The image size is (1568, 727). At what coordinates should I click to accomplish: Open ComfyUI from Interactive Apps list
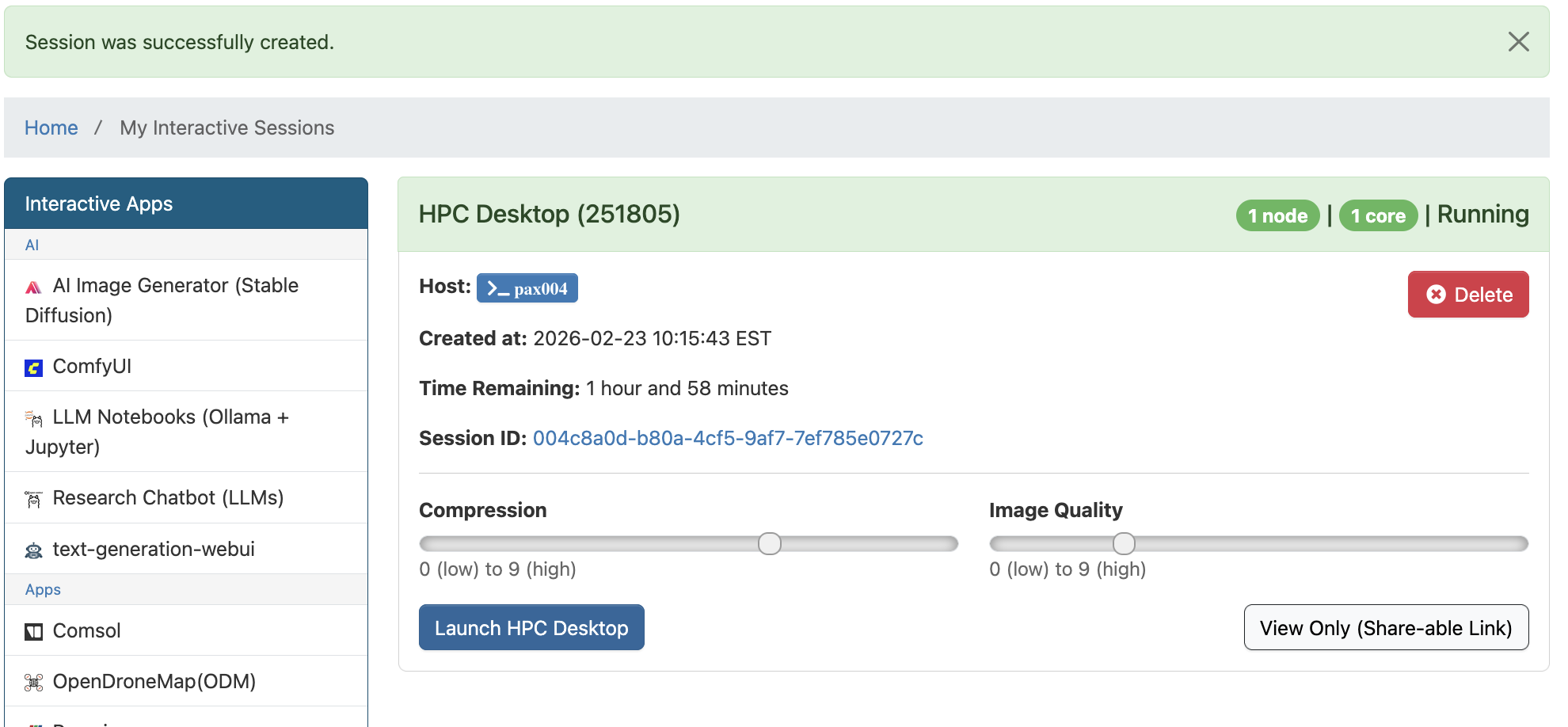tap(92, 366)
